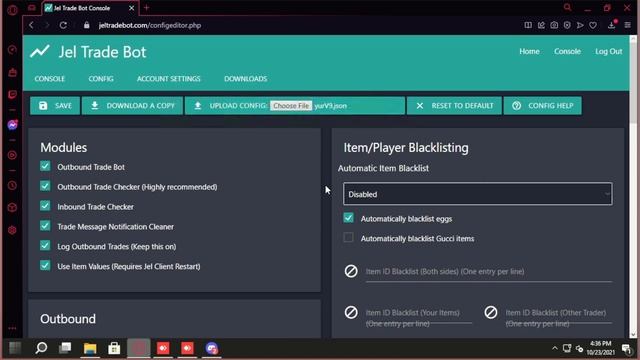Open Console link in header
The width and height of the screenshot is (640, 360).
567,51
